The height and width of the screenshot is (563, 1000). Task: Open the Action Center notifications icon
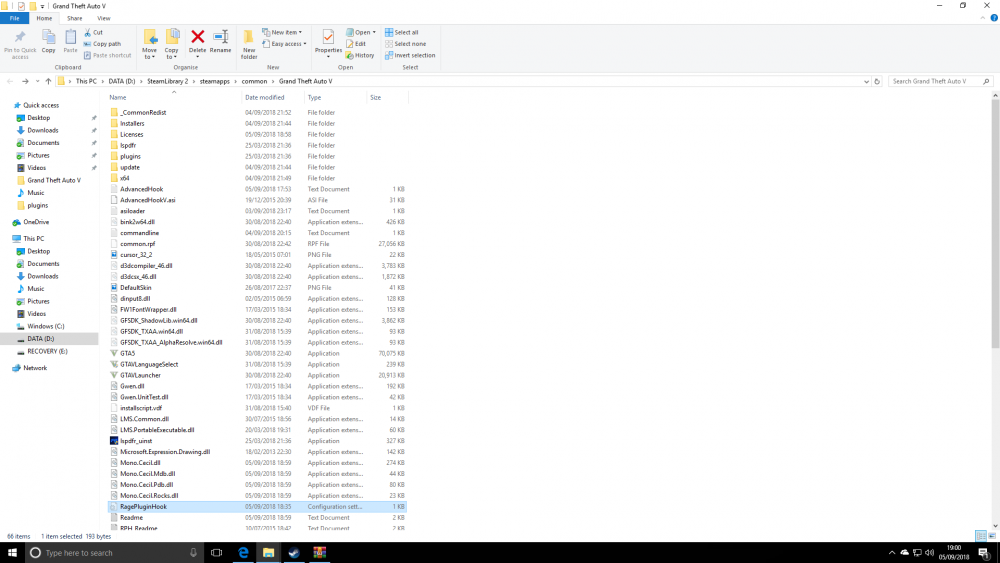pos(983,553)
